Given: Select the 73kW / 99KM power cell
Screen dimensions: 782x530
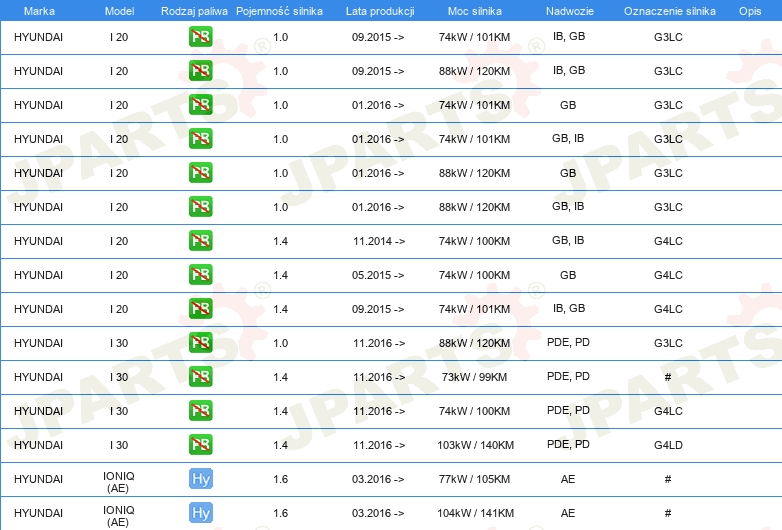Looking at the screenshot, I should pyautogui.click(x=474, y=377).
